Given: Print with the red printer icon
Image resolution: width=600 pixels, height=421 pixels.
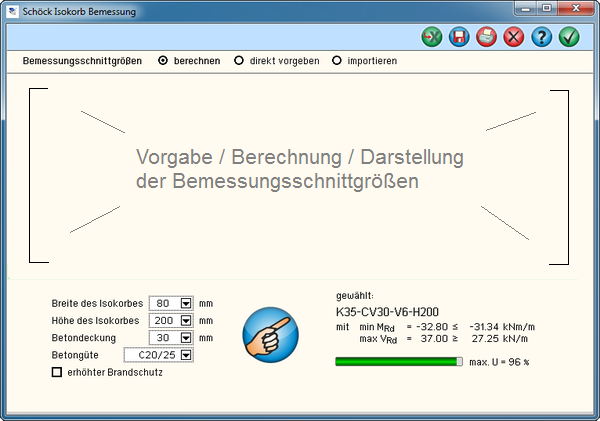Looking at the screenshot, I should [x=486, y=38].
